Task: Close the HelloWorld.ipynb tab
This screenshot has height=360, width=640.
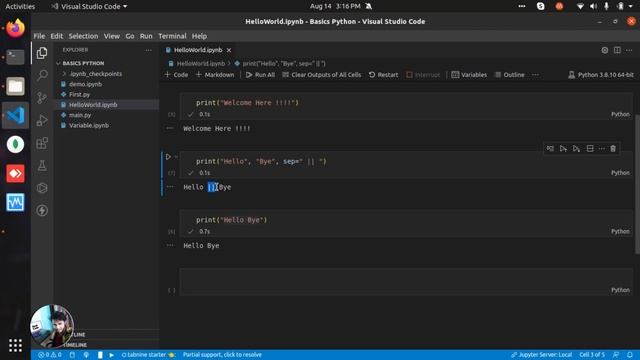Action: (229, 50)
